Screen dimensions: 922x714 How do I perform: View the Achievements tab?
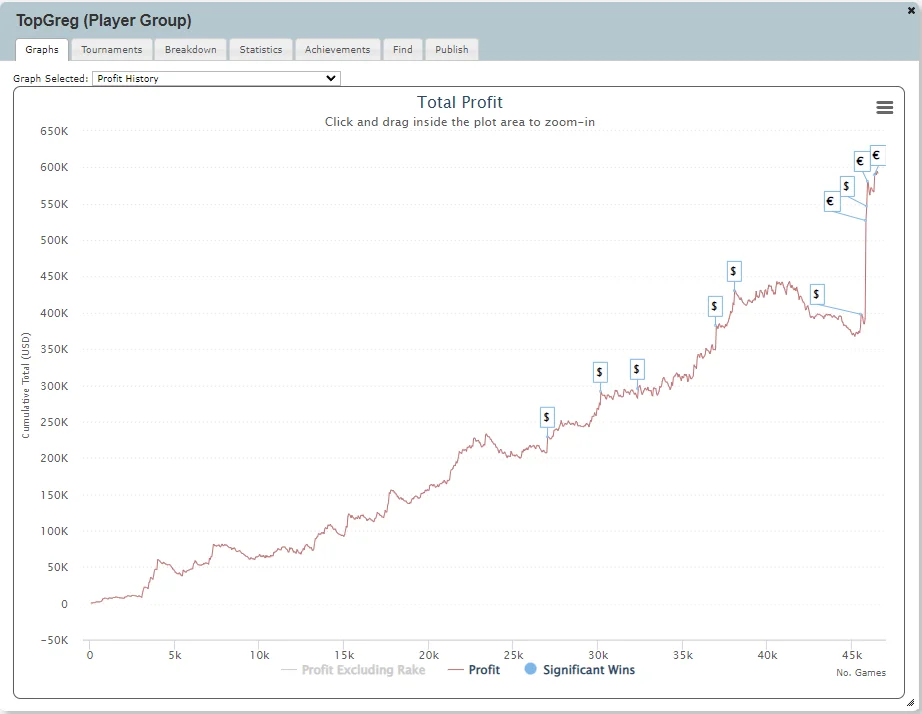337,50
